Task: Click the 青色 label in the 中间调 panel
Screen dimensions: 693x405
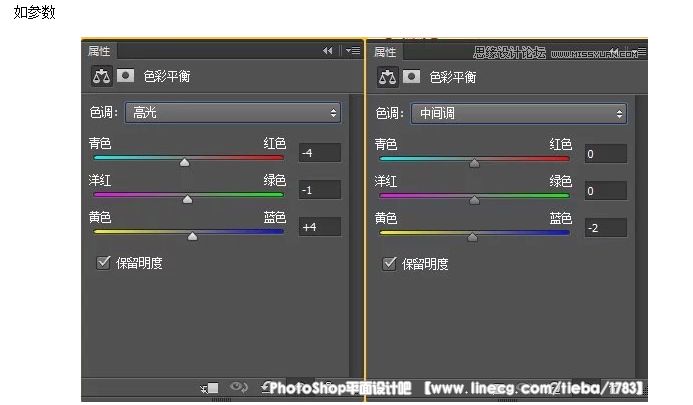Action: [x=385, y=144]
